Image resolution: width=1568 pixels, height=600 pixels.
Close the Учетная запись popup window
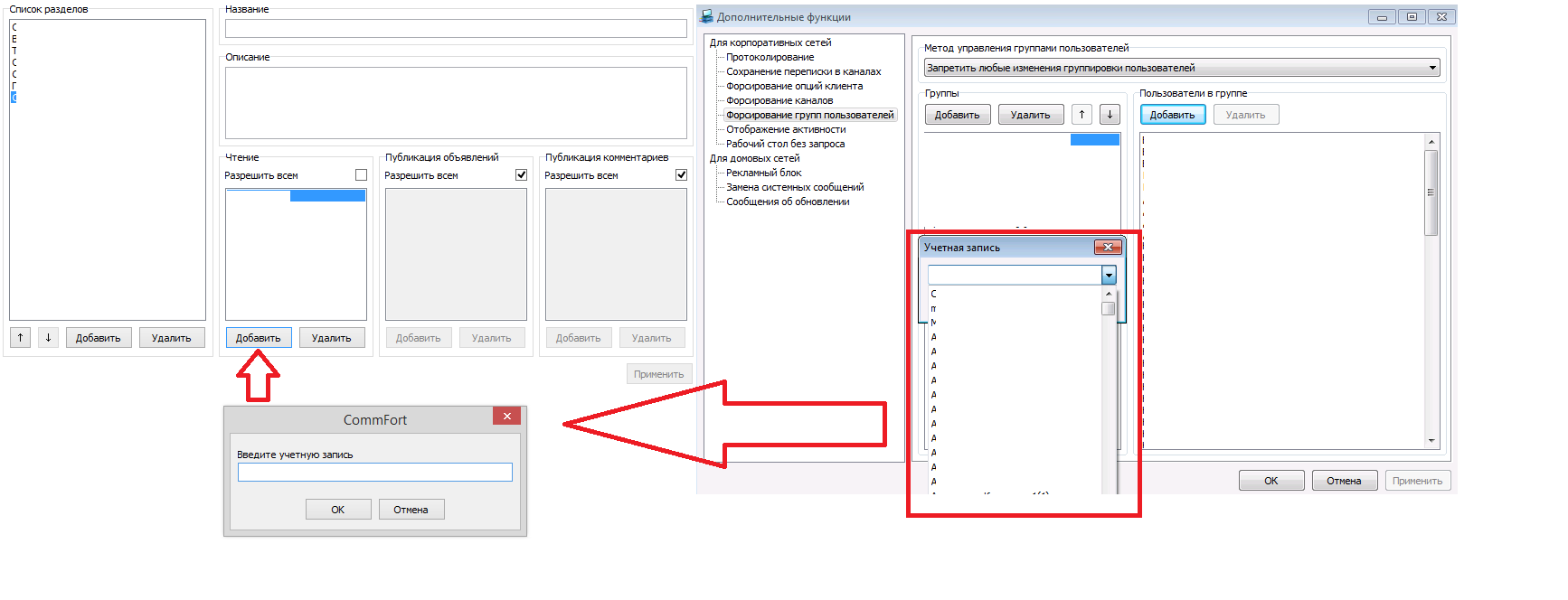tap(1108, 248)
